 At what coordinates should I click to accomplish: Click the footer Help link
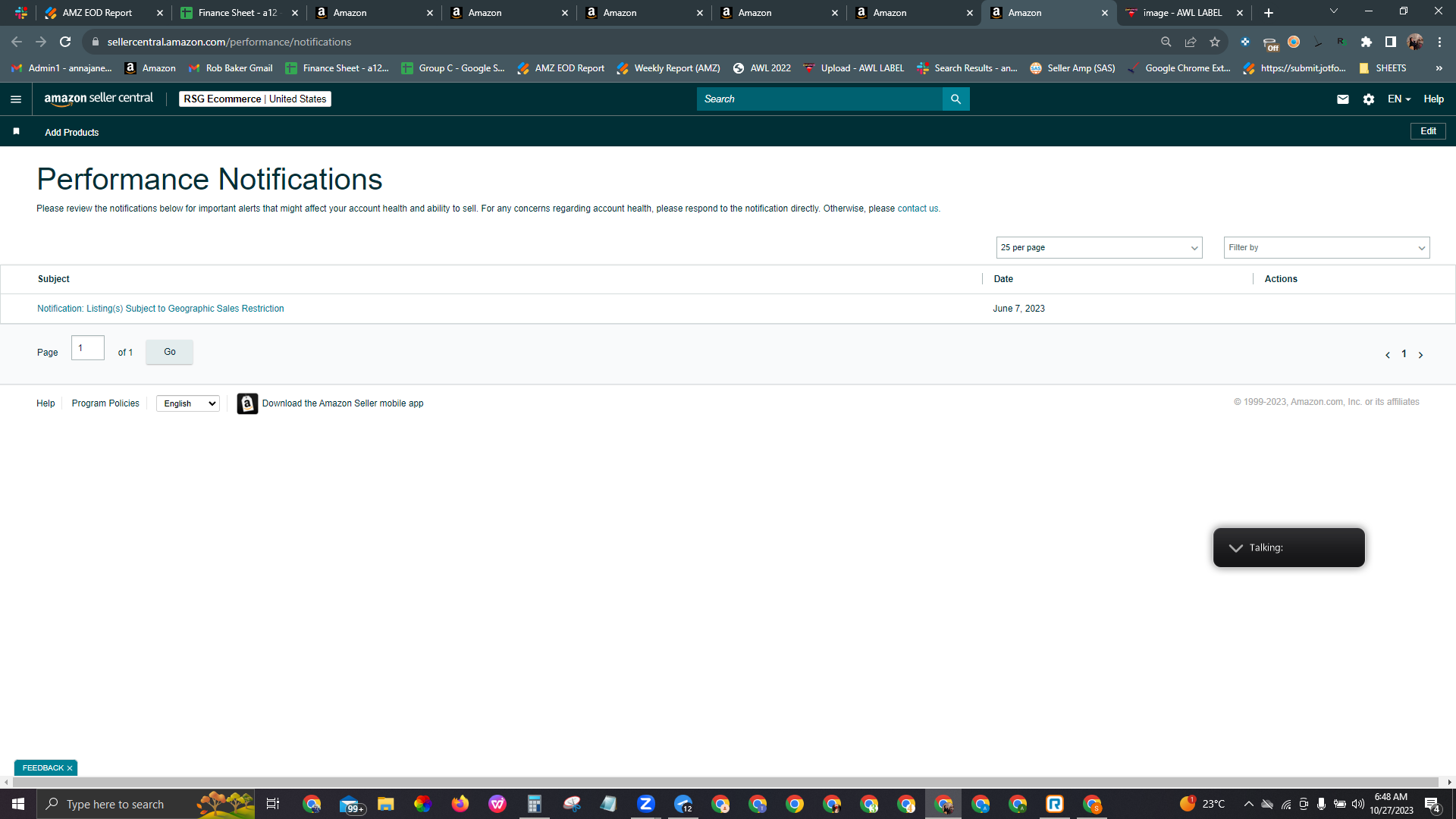tap(45, 403)
